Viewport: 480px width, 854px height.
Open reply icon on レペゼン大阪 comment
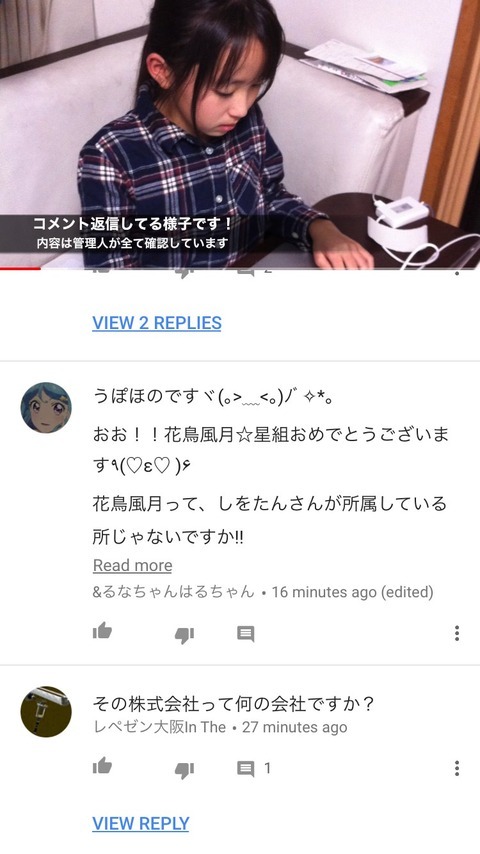pos(246,768)
